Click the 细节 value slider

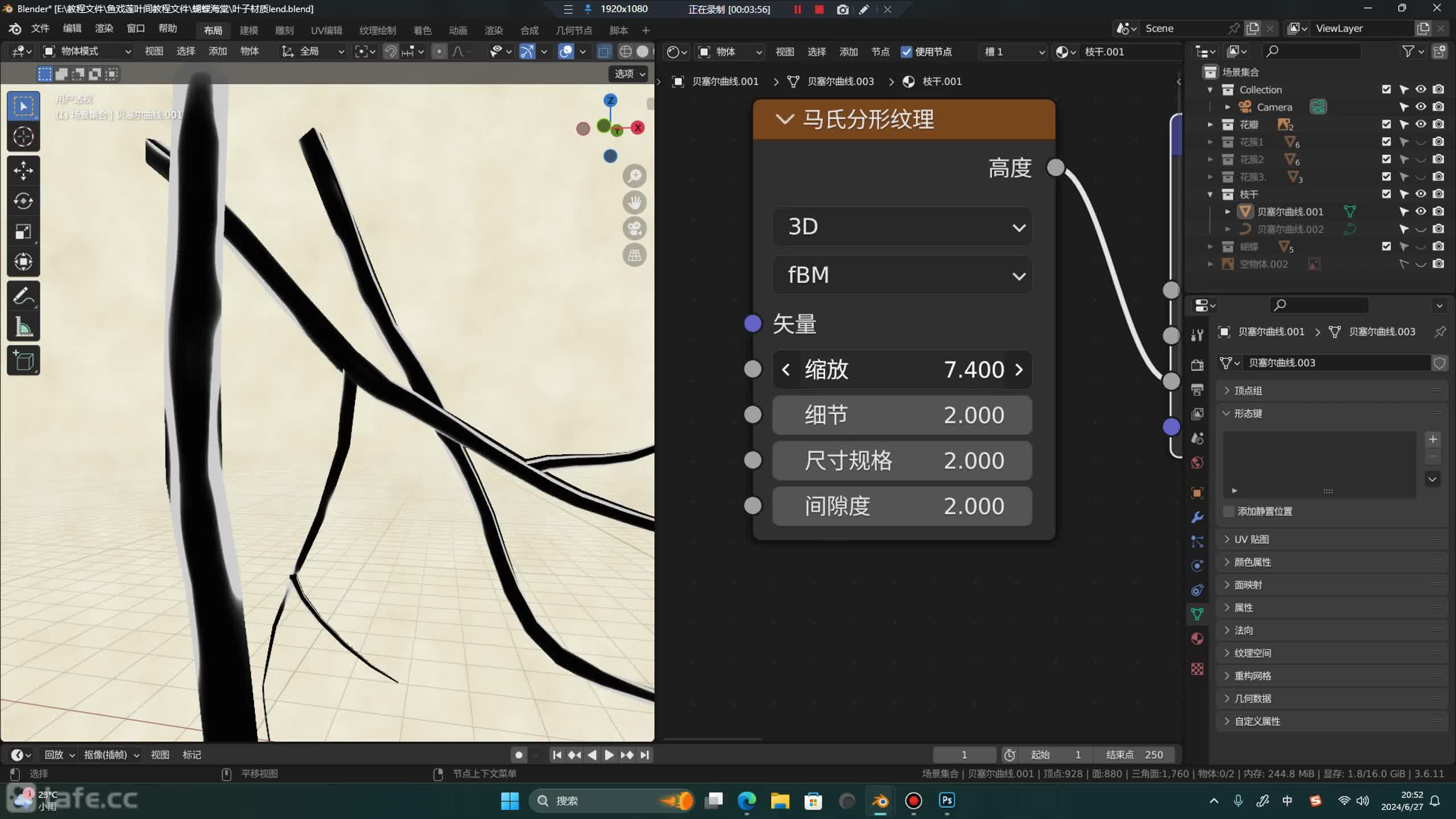902,415
